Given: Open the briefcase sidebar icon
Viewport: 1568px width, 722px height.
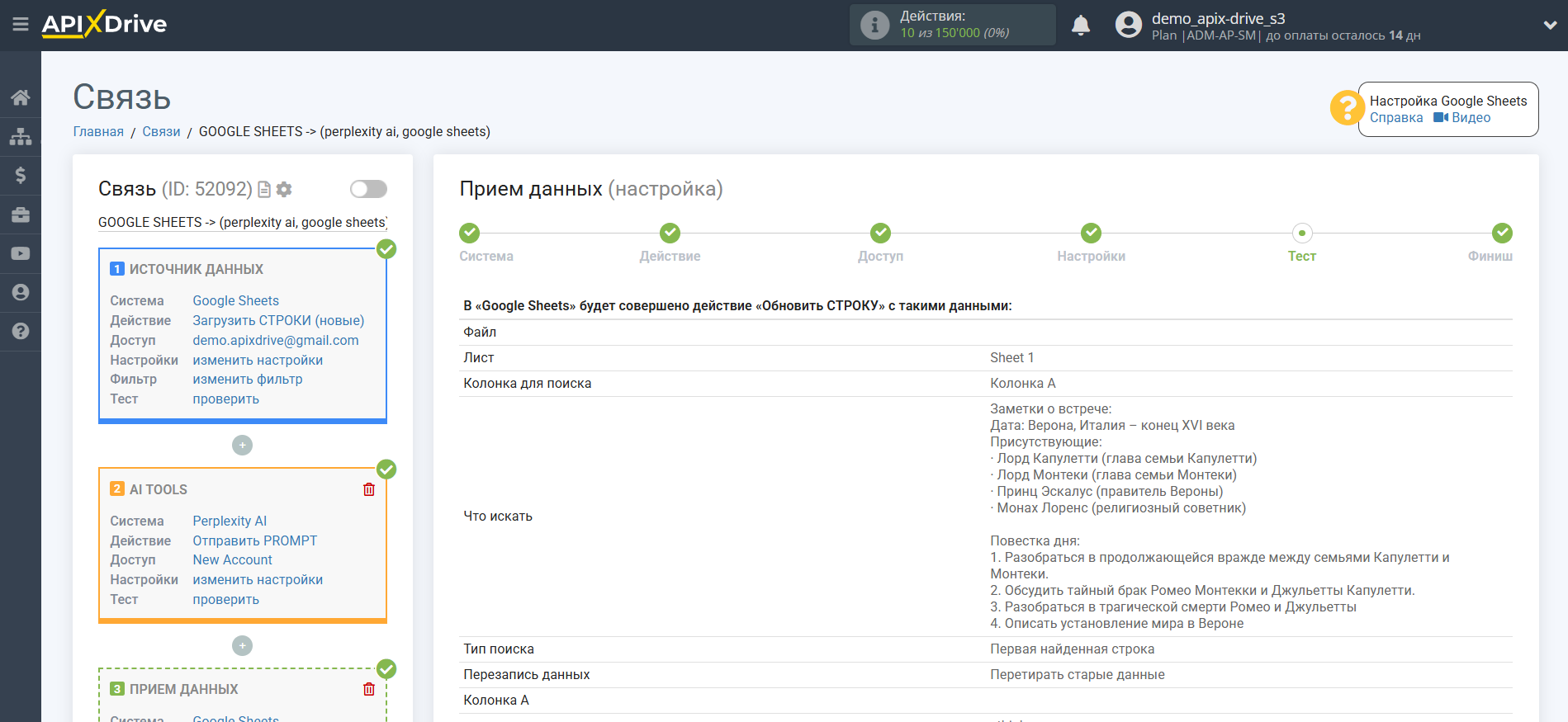Looking at the screenshot, I should [x=21, y=215].
